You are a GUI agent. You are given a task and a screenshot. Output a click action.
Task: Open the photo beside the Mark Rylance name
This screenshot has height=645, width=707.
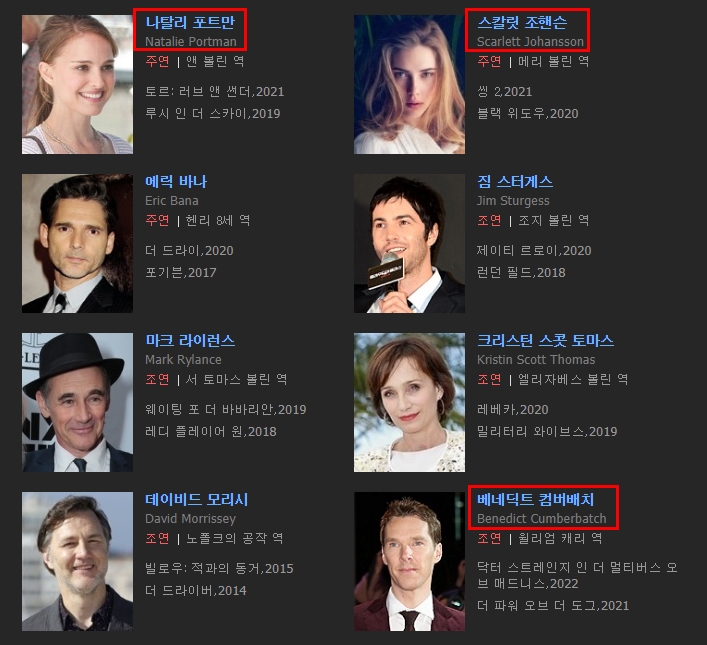pyautogui.click(x=77, y=402)
